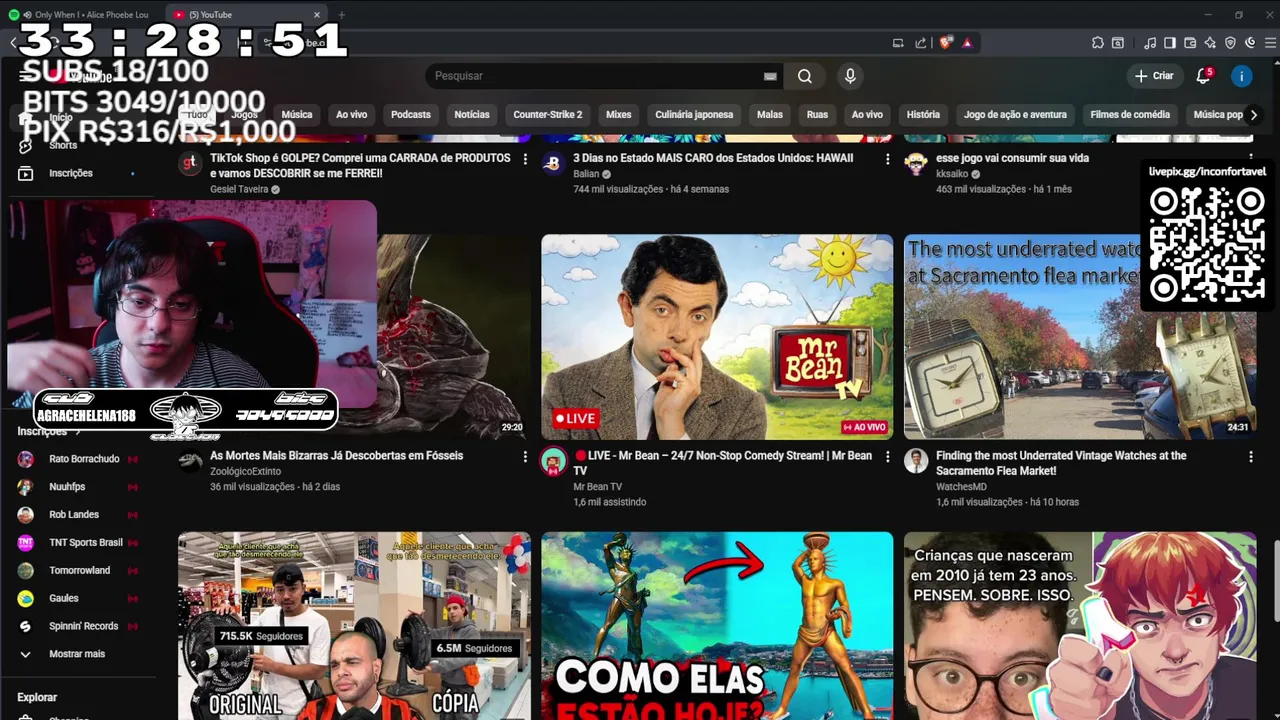1280x720 pixels.
Task: Select the Filmes de comédia chip
Action: [x=1130, y=115]
